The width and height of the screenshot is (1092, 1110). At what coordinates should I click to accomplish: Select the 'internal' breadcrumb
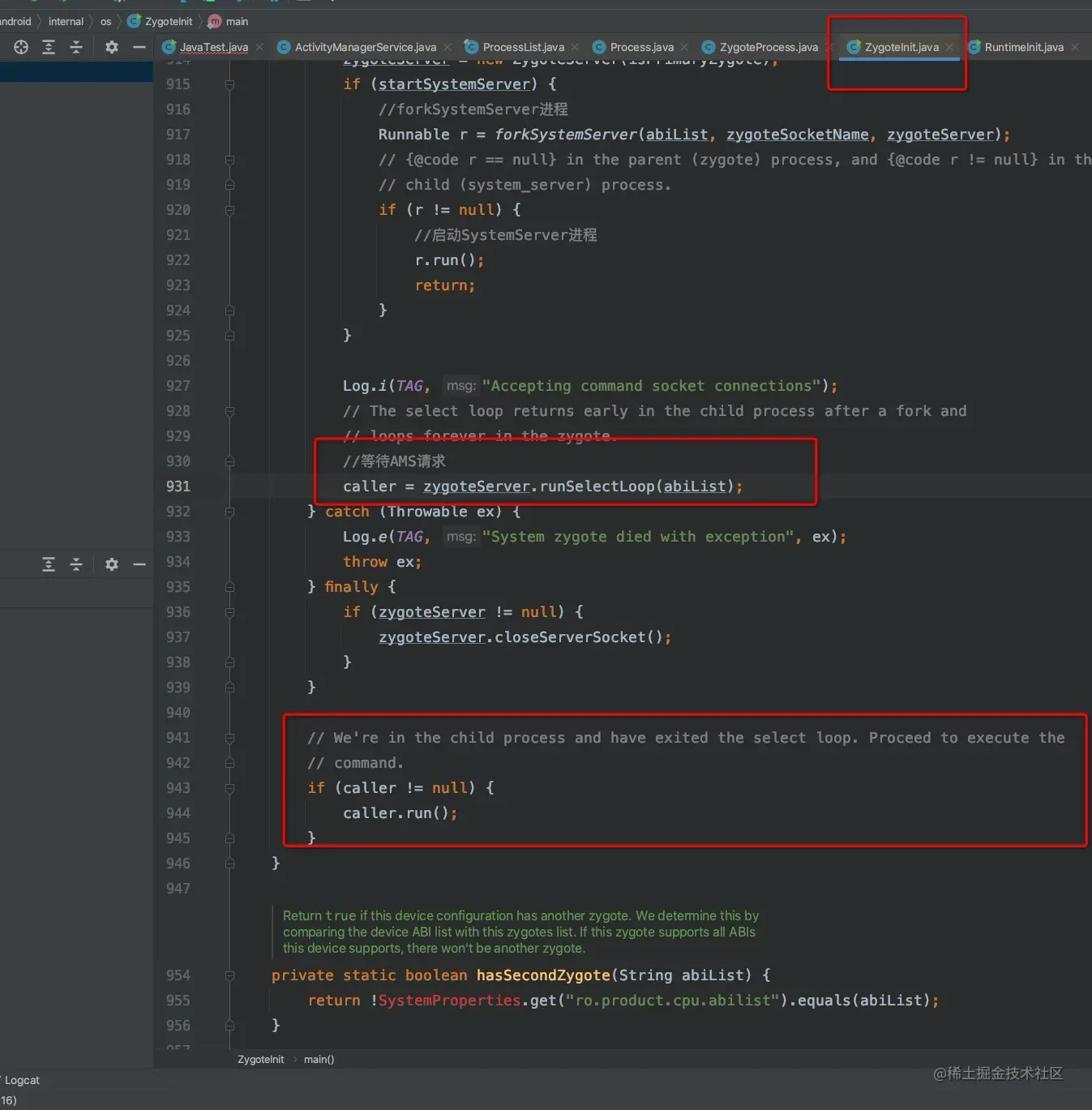pos(66,22)
